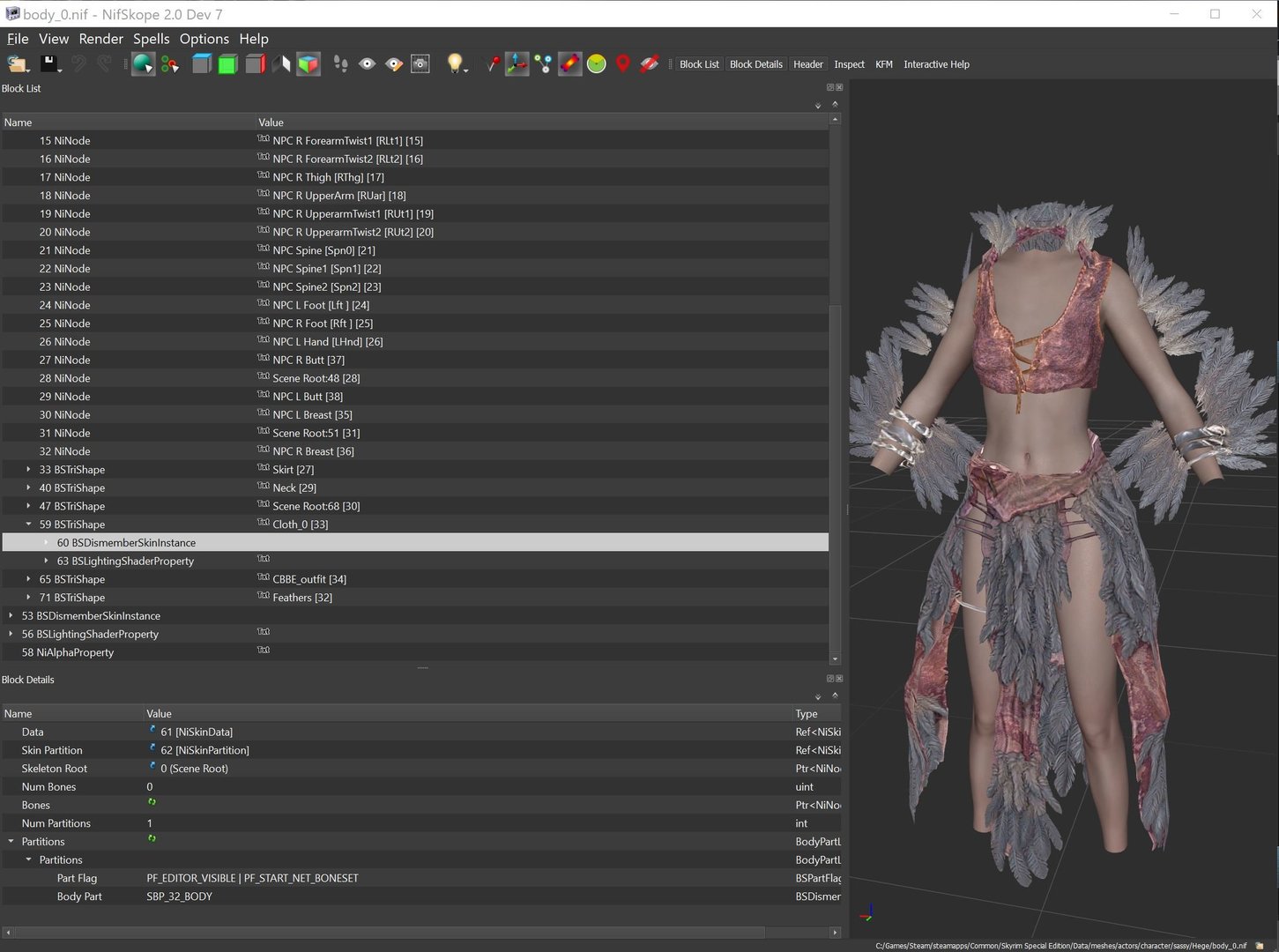Click the red pushpin marker icon

click(x=492, y=63)
